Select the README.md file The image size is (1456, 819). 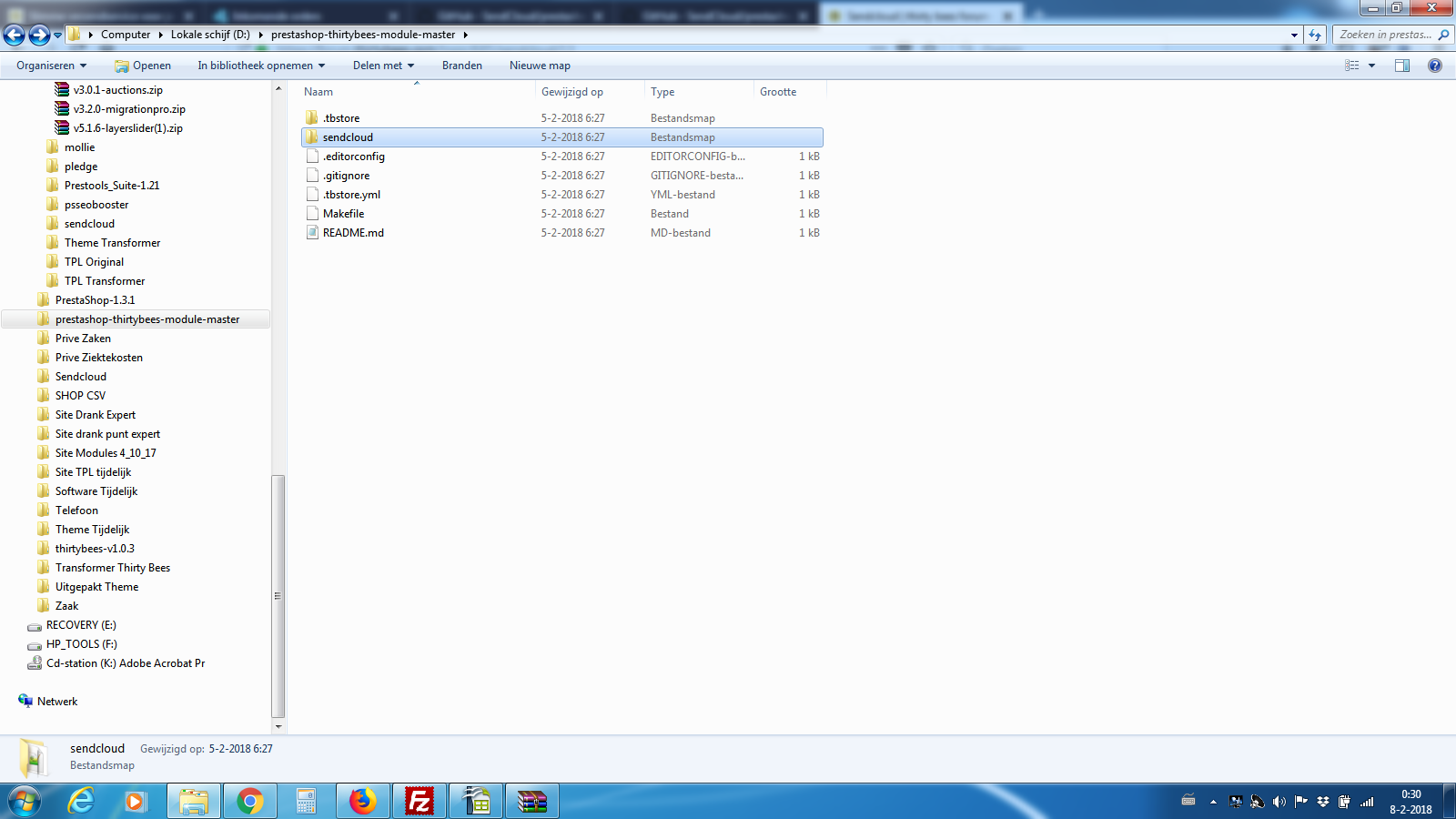(x=353, y=233)
